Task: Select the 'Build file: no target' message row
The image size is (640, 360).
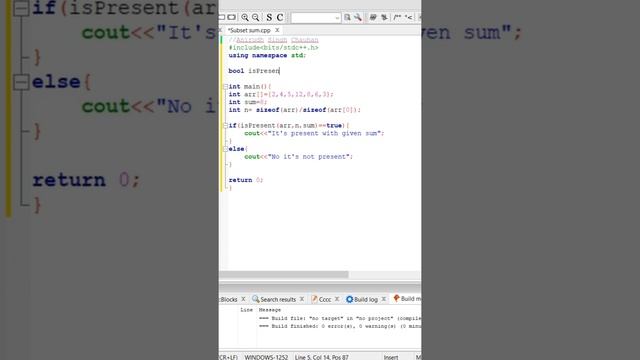Action: coord(340,318)
